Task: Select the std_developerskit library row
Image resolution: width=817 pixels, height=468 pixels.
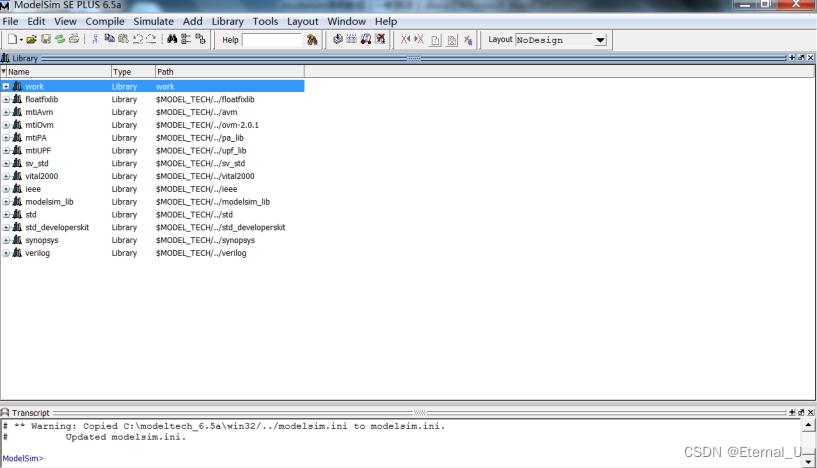Action: tap(153, 227)
